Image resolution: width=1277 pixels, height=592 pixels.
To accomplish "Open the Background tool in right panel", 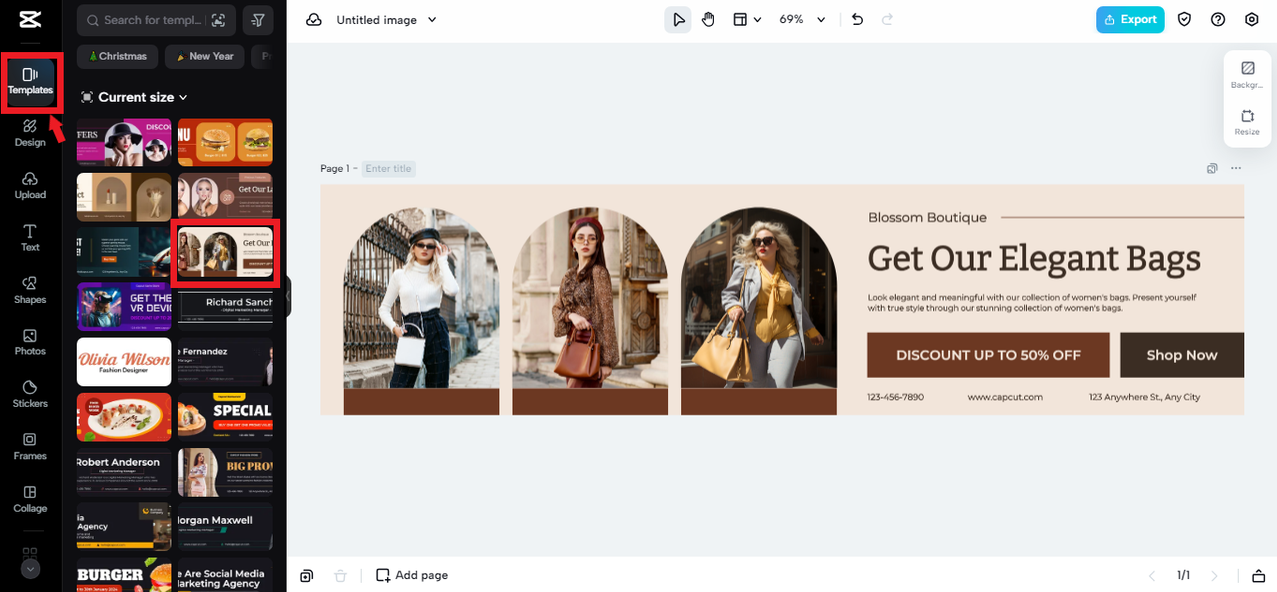I will (1247, 75).
